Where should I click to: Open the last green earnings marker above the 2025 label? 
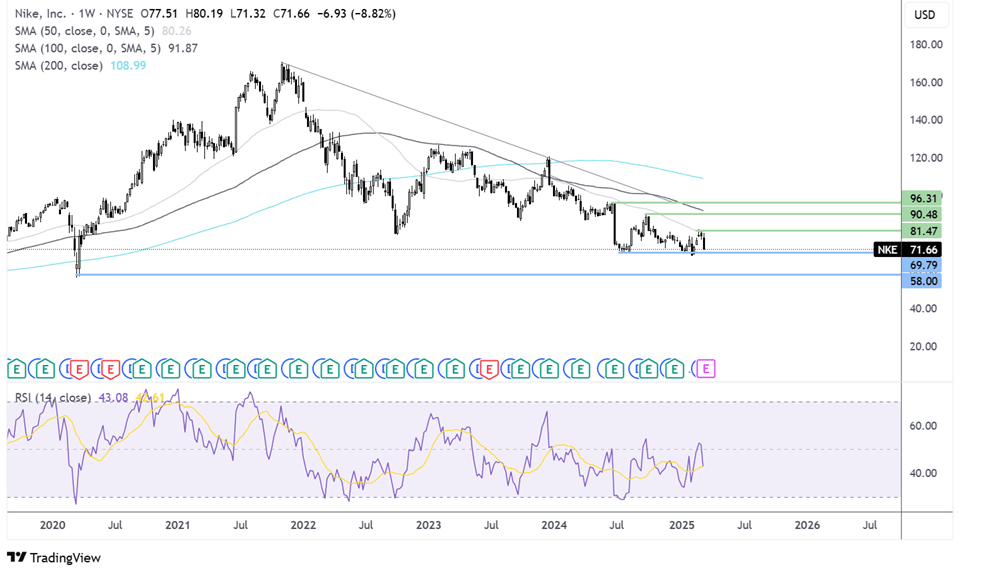675,369
